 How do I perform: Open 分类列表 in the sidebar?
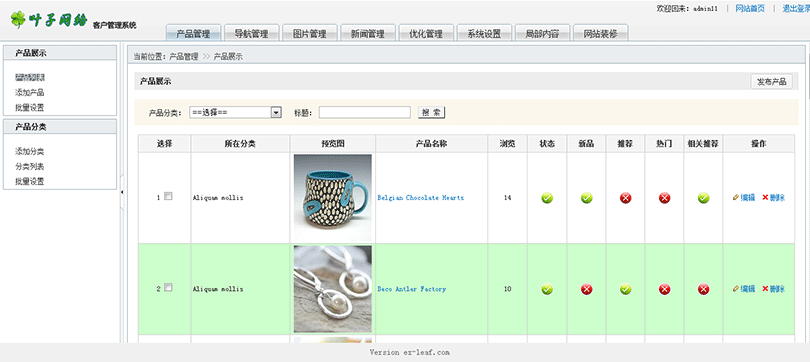point(29,167)
